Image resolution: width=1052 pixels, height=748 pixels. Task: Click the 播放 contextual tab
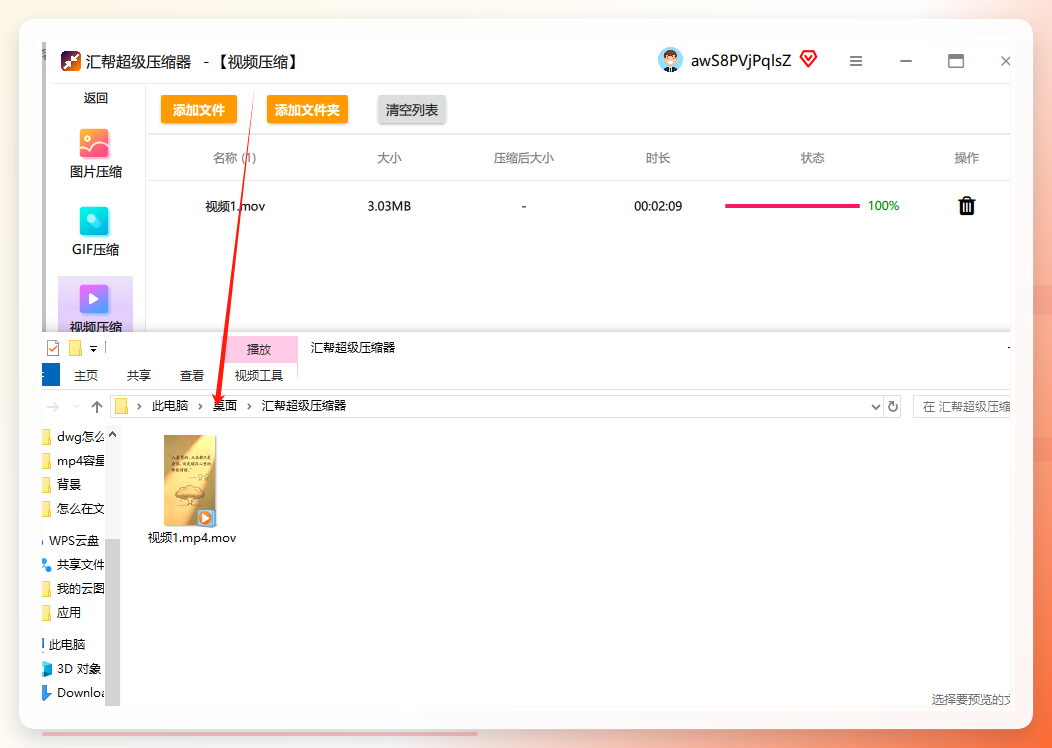coord(259,349)
